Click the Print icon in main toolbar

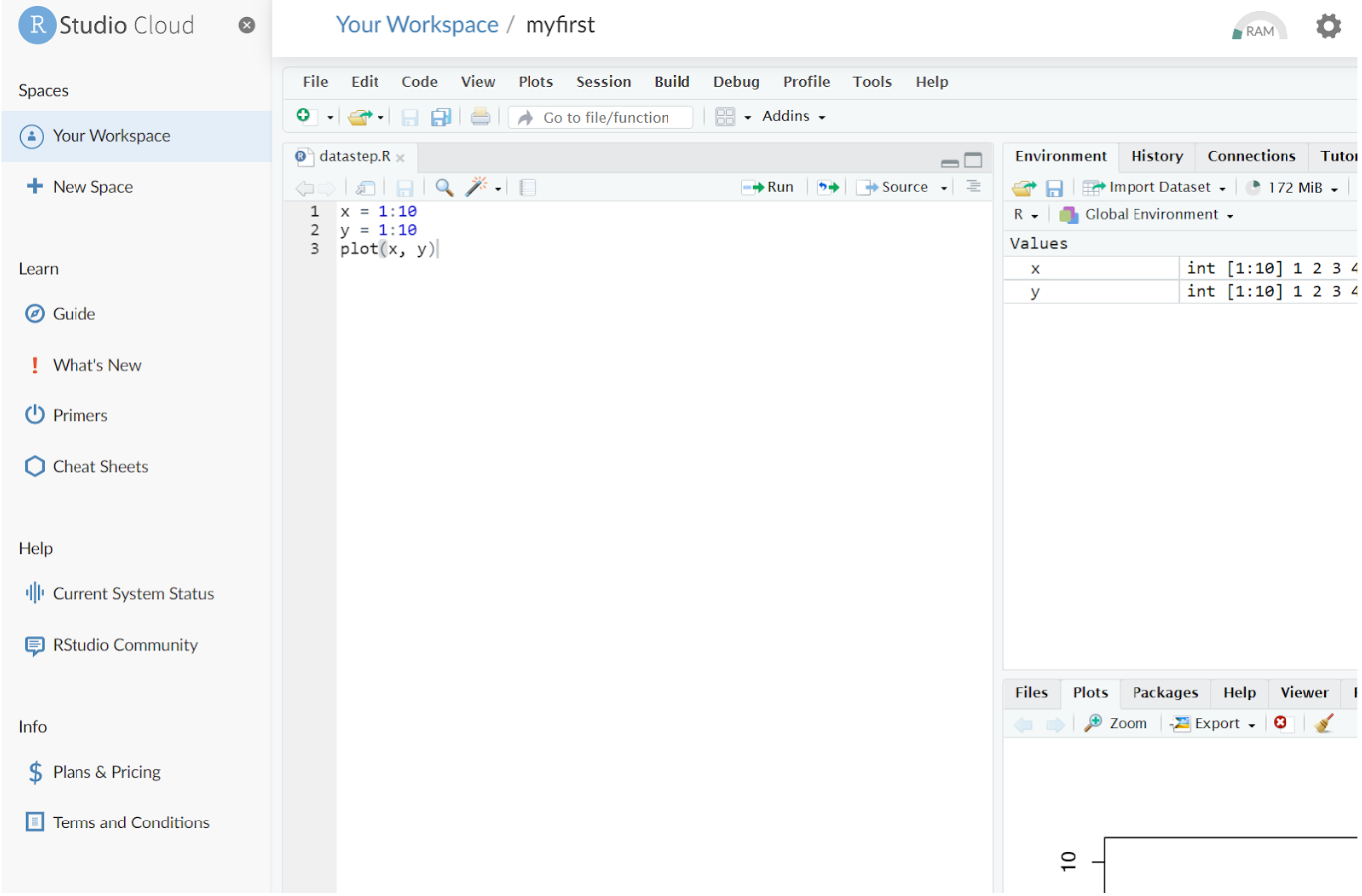480,117
